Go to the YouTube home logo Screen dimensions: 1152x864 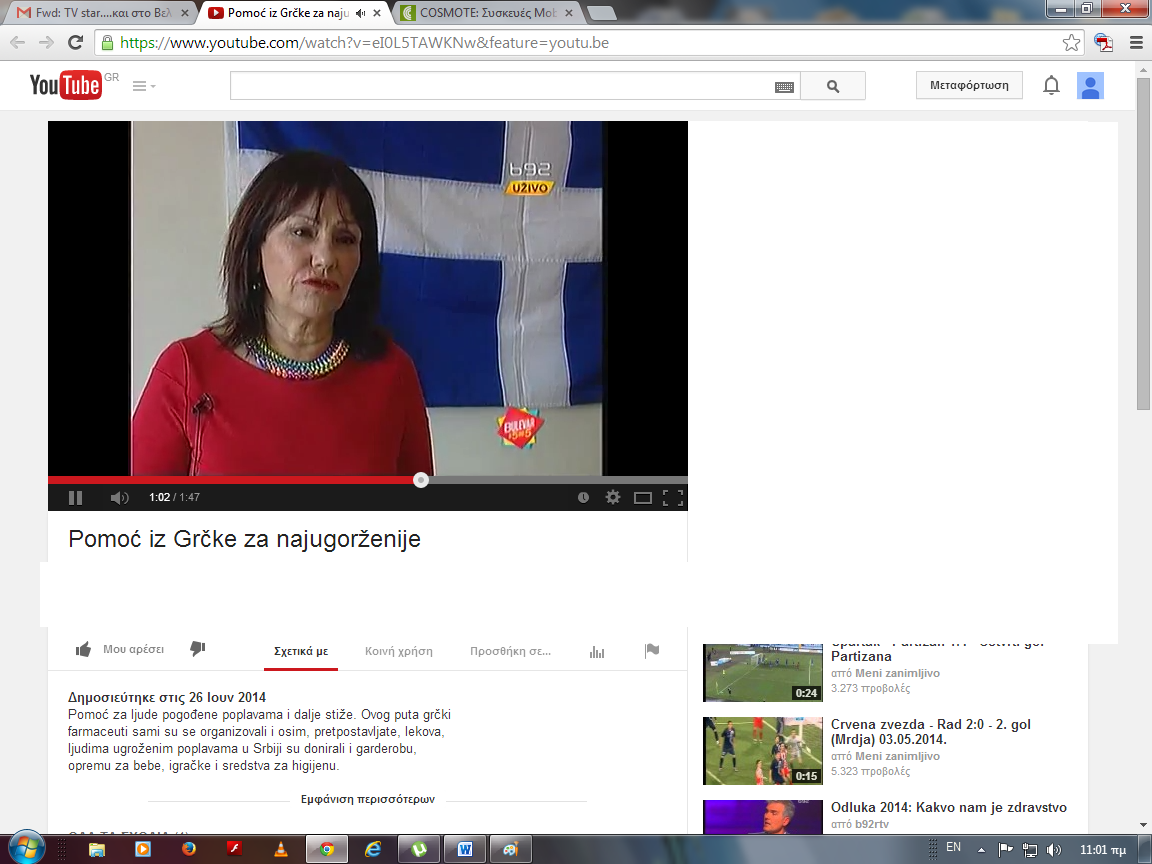coord(65,85)
